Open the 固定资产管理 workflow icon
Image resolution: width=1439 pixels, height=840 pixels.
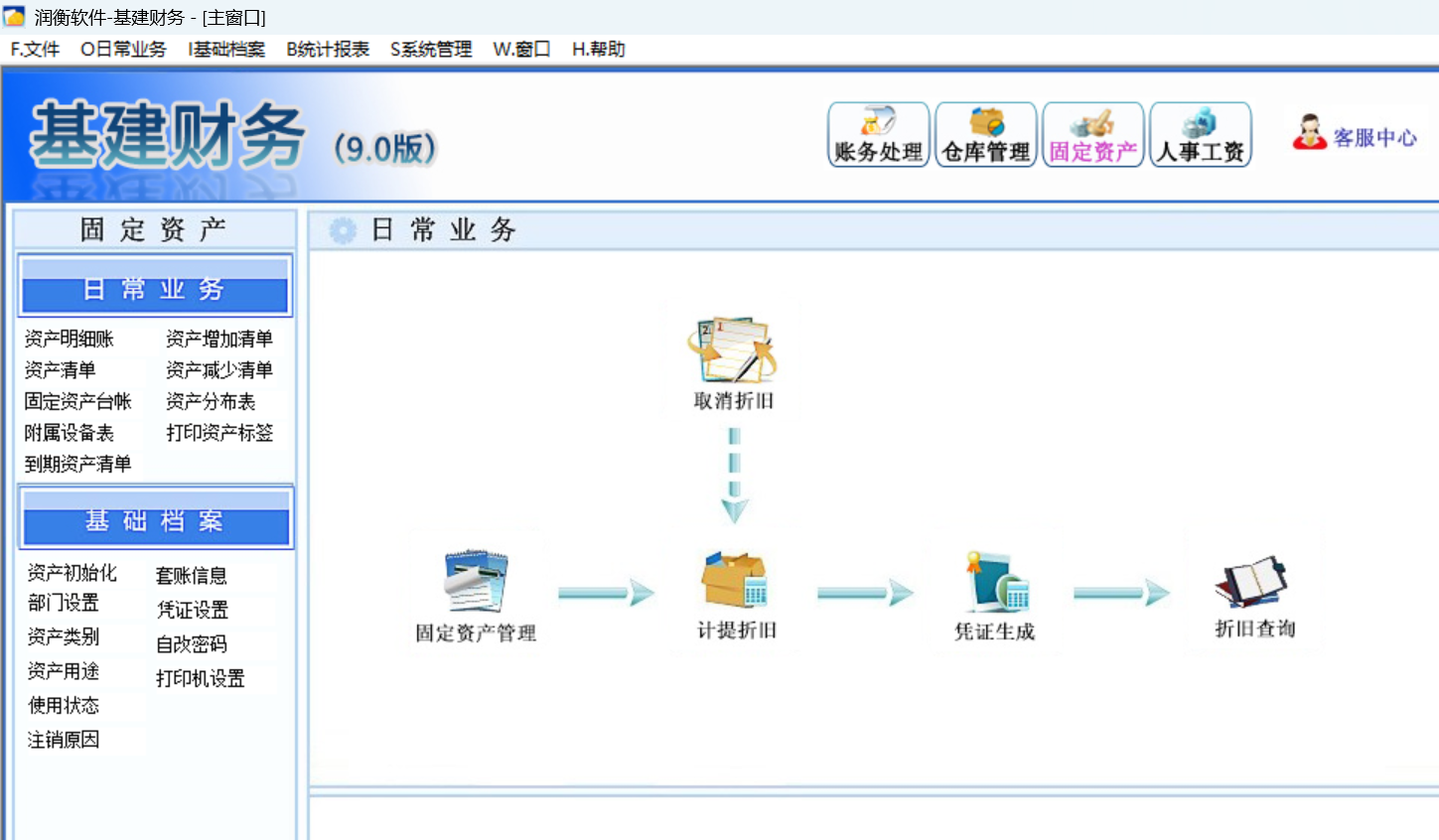[x=476, y=596]
